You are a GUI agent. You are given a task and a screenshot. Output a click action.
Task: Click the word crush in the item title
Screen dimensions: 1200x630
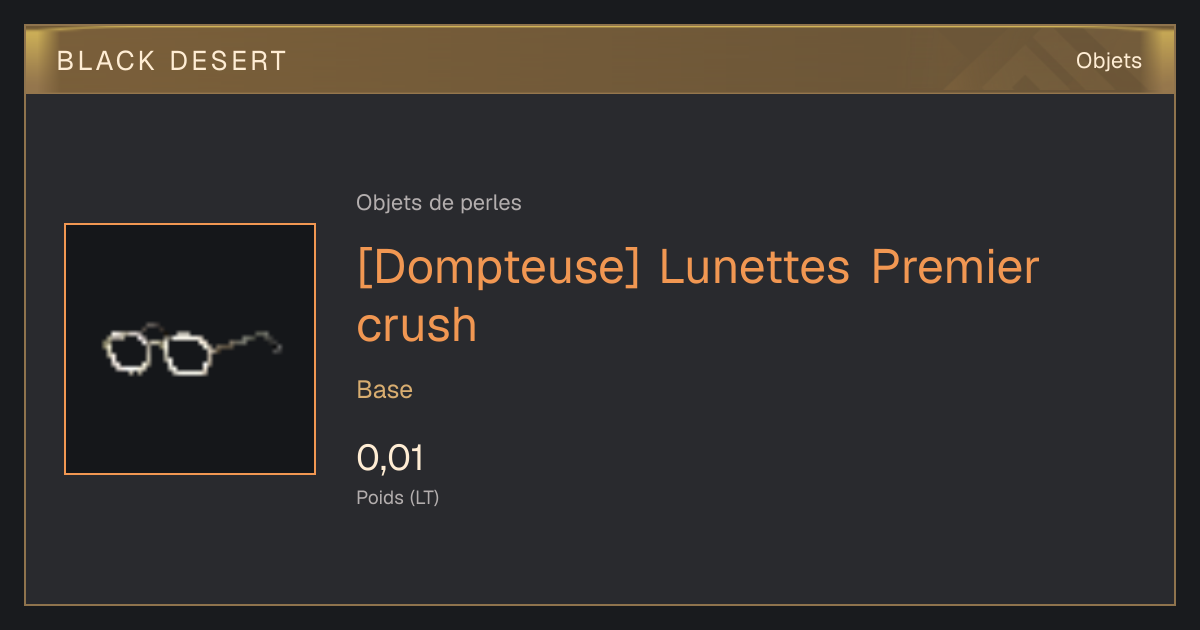point(417,325)
